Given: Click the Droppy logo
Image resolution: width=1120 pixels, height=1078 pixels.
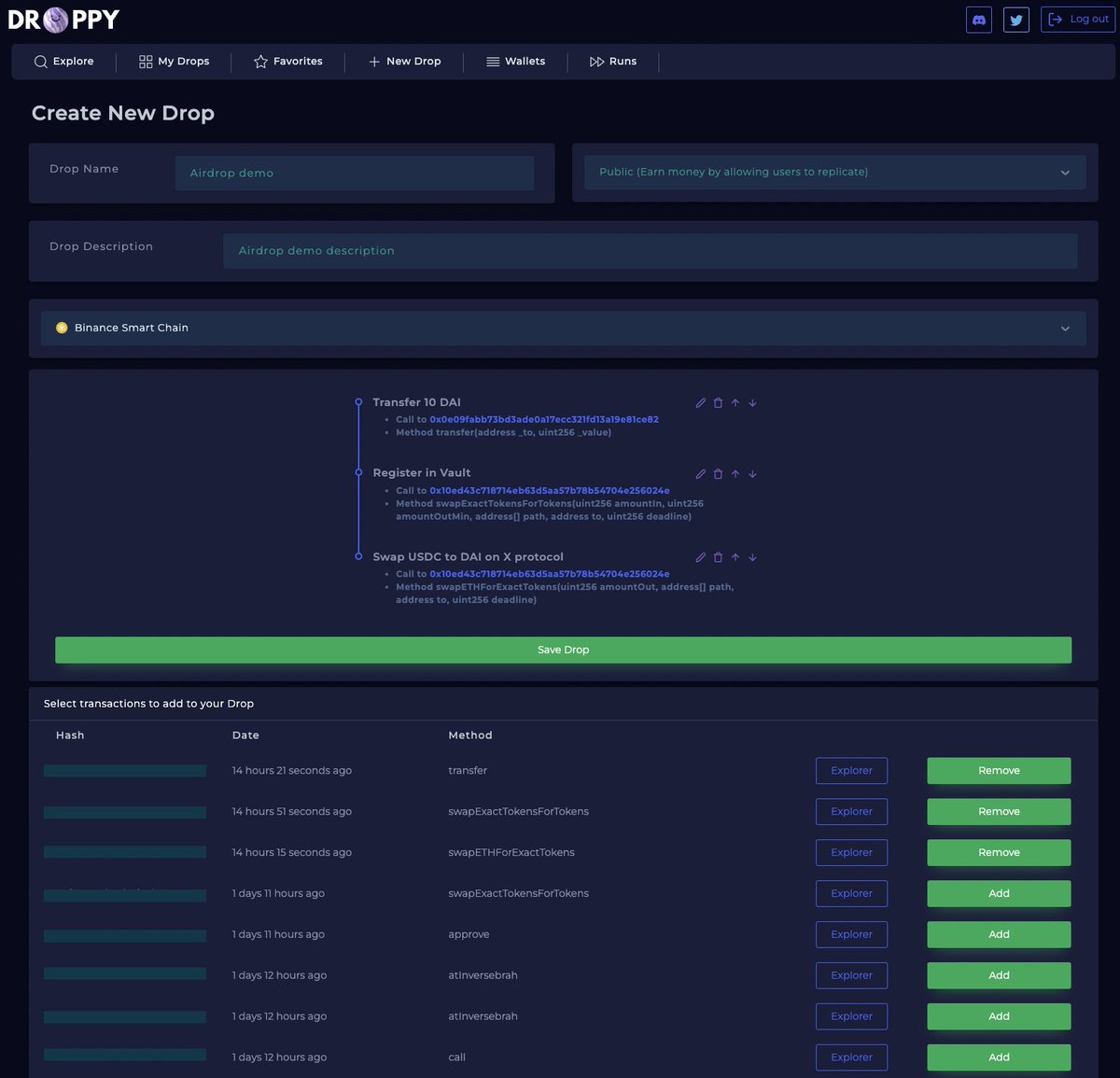Looking at the screenshot, I should pyautogui.click(x=63, y=19).
